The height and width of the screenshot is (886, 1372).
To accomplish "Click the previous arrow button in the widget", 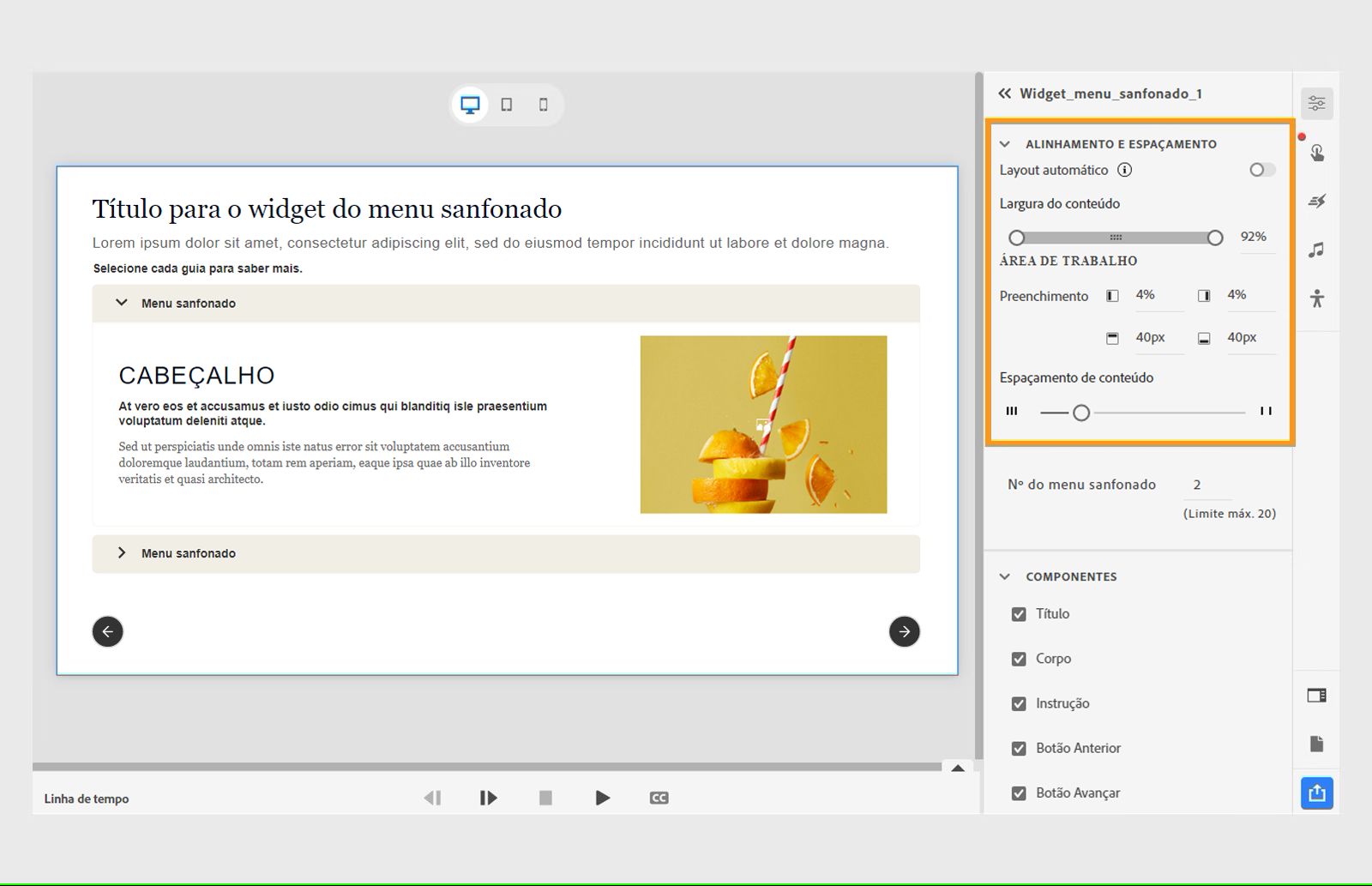I will [108, 631].
